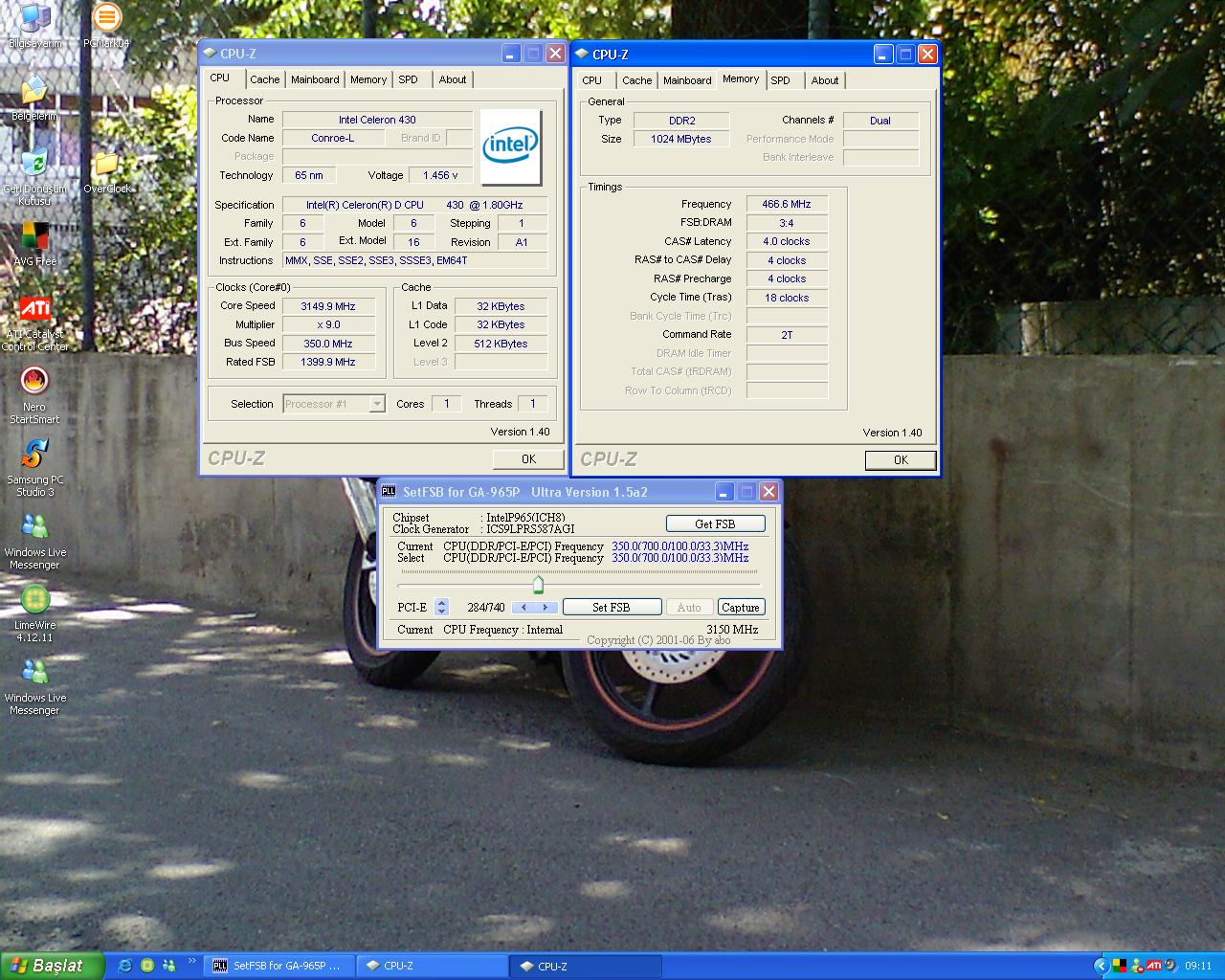Open Belgelerim folder icon
1225x980 pixels.
point(34,99)
